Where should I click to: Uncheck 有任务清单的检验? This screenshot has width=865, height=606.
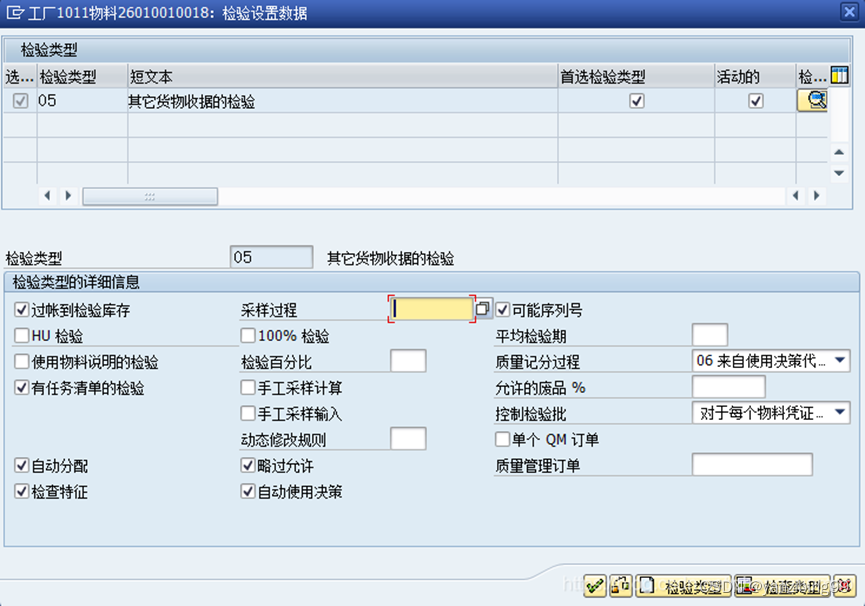22,387
